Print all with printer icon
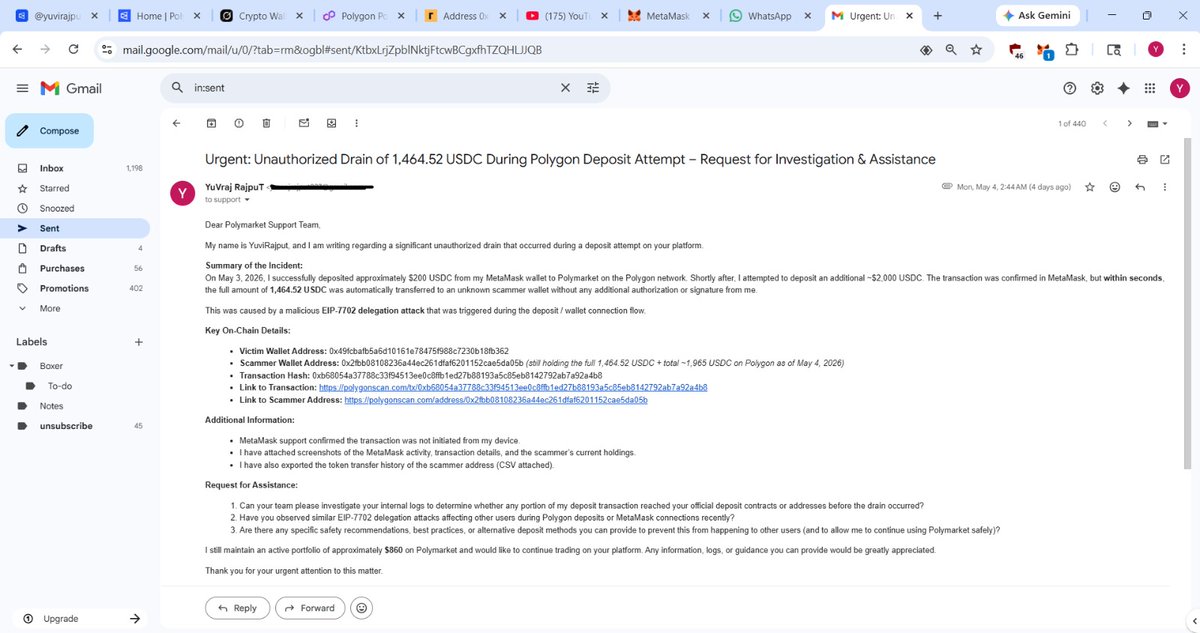The height and width of the screenshot is (633, 1200). click(1143, 159)
